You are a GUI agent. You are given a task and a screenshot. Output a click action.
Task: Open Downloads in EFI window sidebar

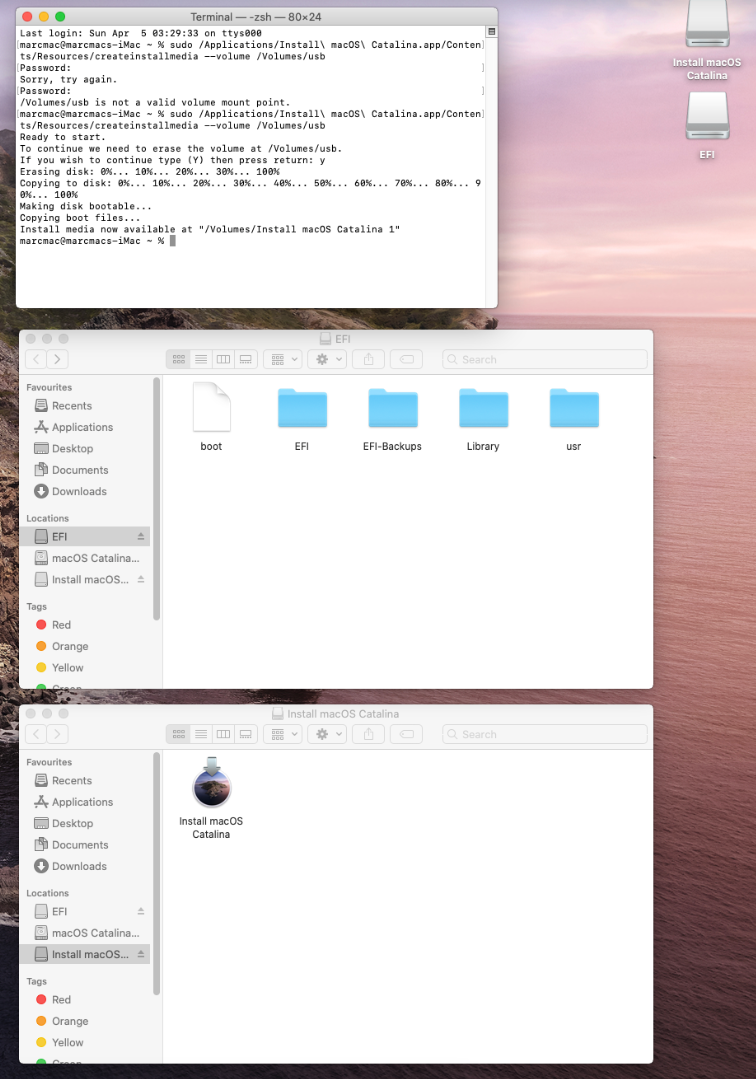coord(85,491)
